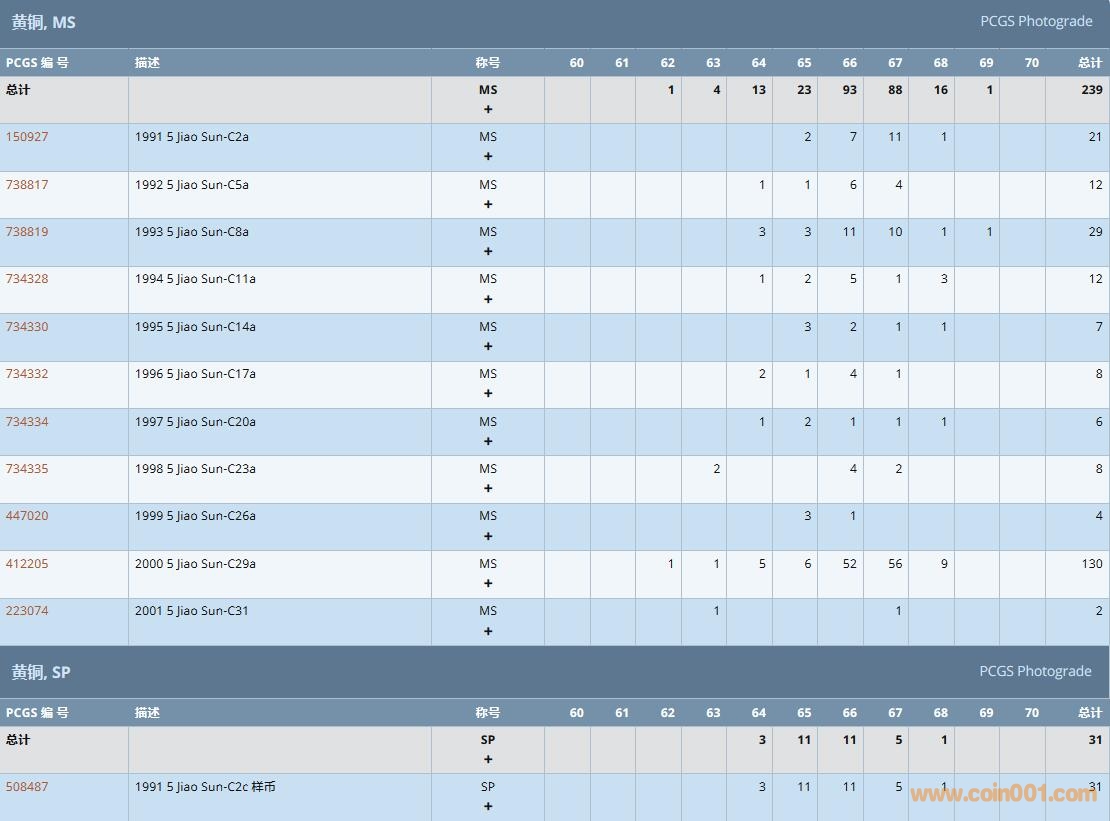Open PCGS number 150927 link

(27, 137)
